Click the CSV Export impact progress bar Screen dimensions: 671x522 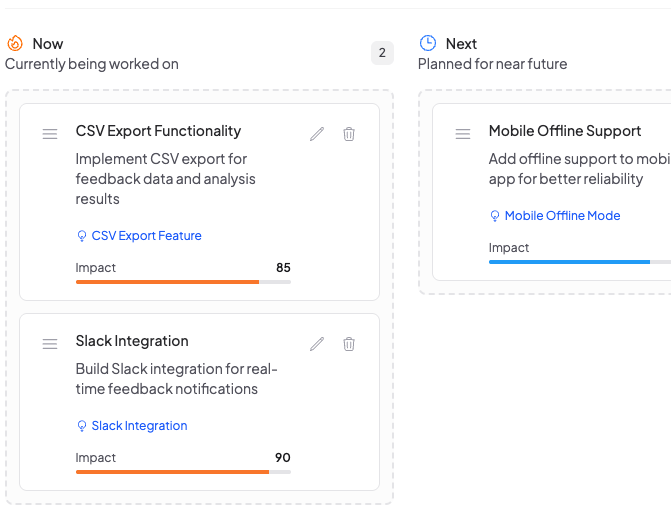[183, 282]
